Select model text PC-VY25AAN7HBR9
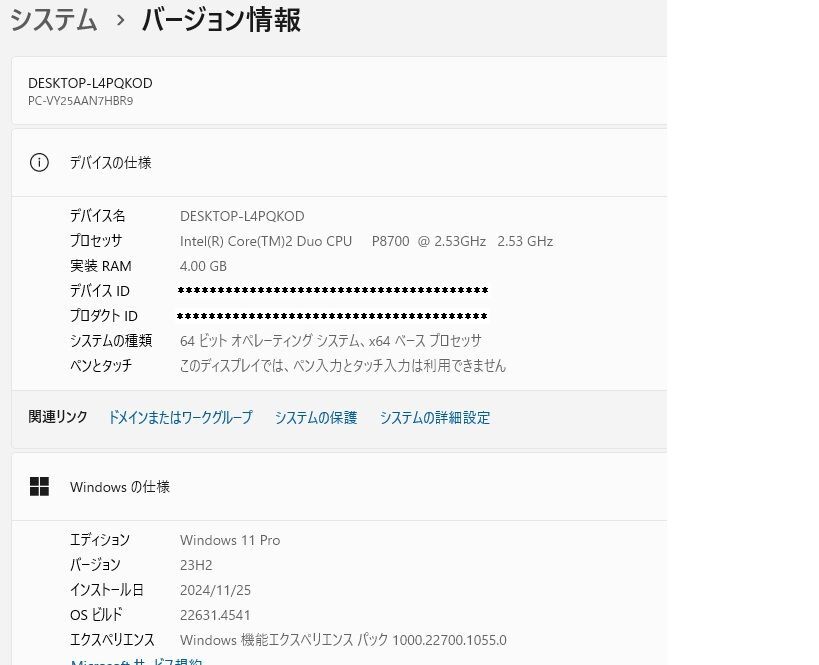 coord(80,101)
